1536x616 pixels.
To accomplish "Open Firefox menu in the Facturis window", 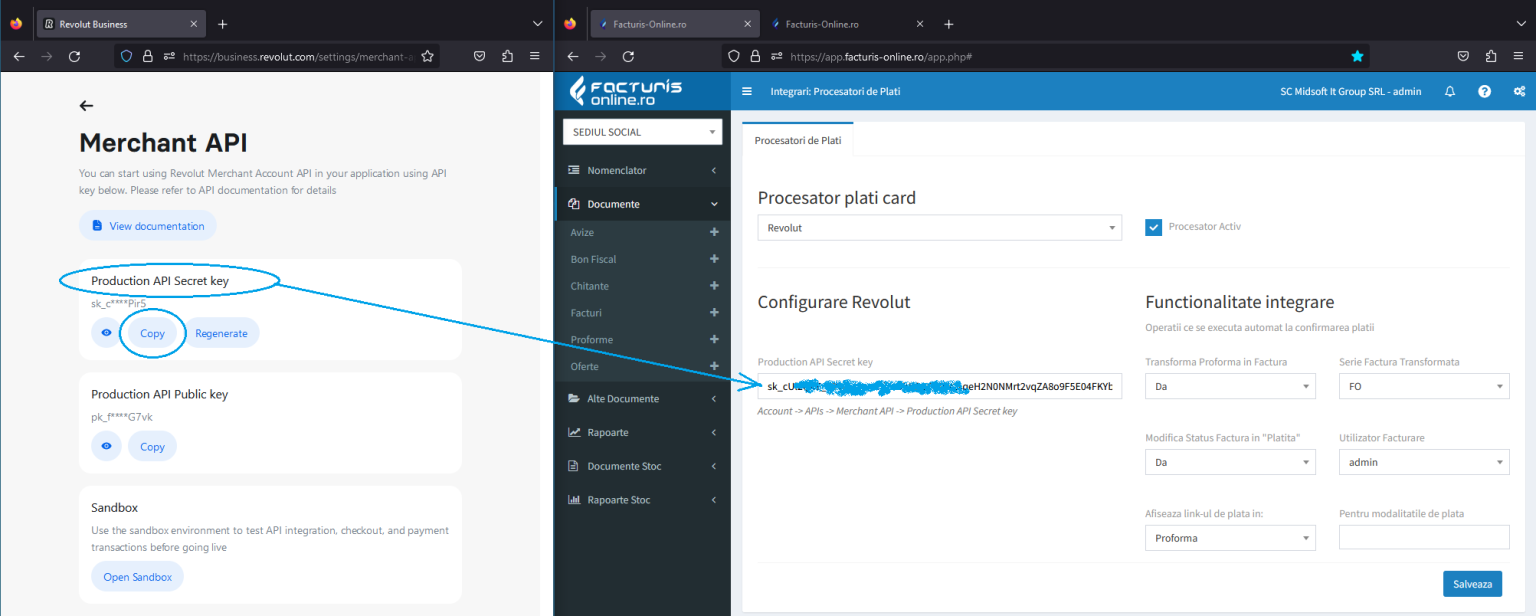I will (x=1519, y=57).
